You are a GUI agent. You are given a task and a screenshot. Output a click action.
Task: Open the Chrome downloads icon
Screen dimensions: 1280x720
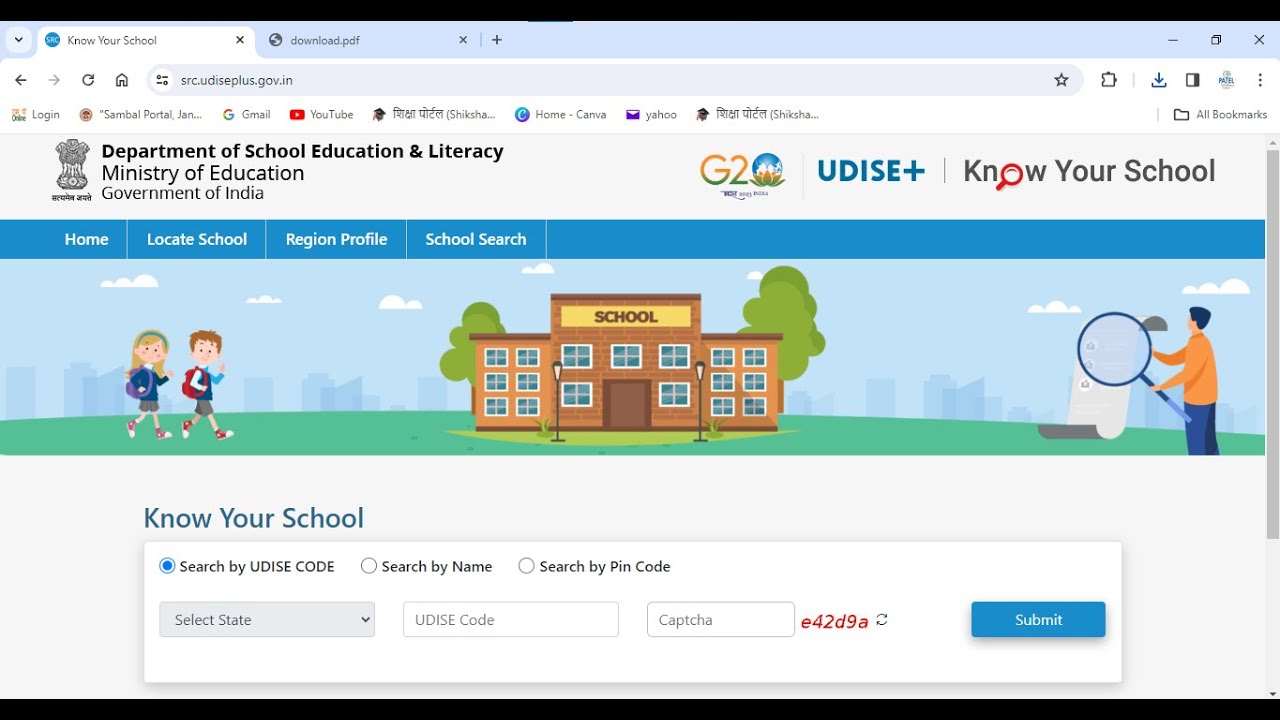tap(1159, 80)
